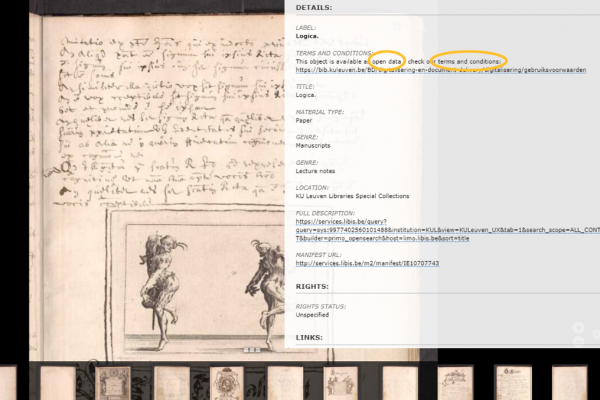
Task: Open the third thumbnail with framed engraving
Action: click(x=113, y=382)
